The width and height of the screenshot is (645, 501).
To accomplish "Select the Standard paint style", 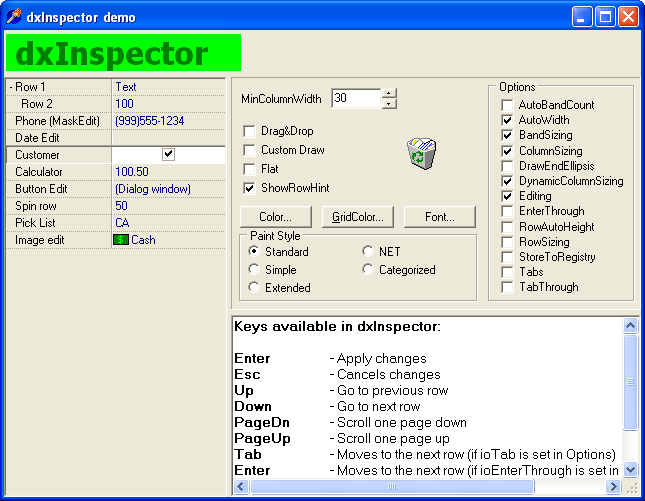I will click(x=254, y=251).
